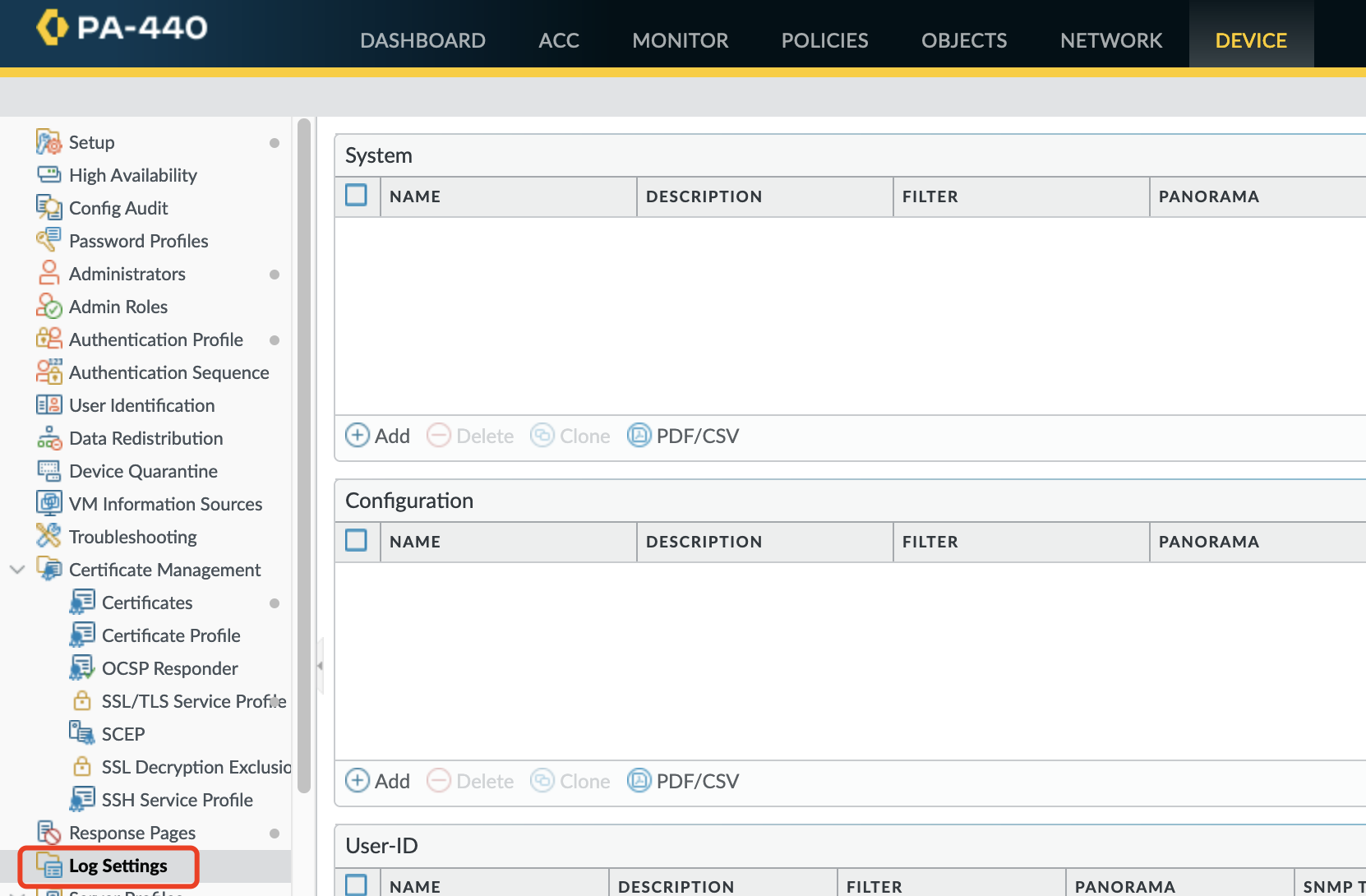Go to the MONITOR tab
The image size is (1366, 896).
[x=680, y=40]
